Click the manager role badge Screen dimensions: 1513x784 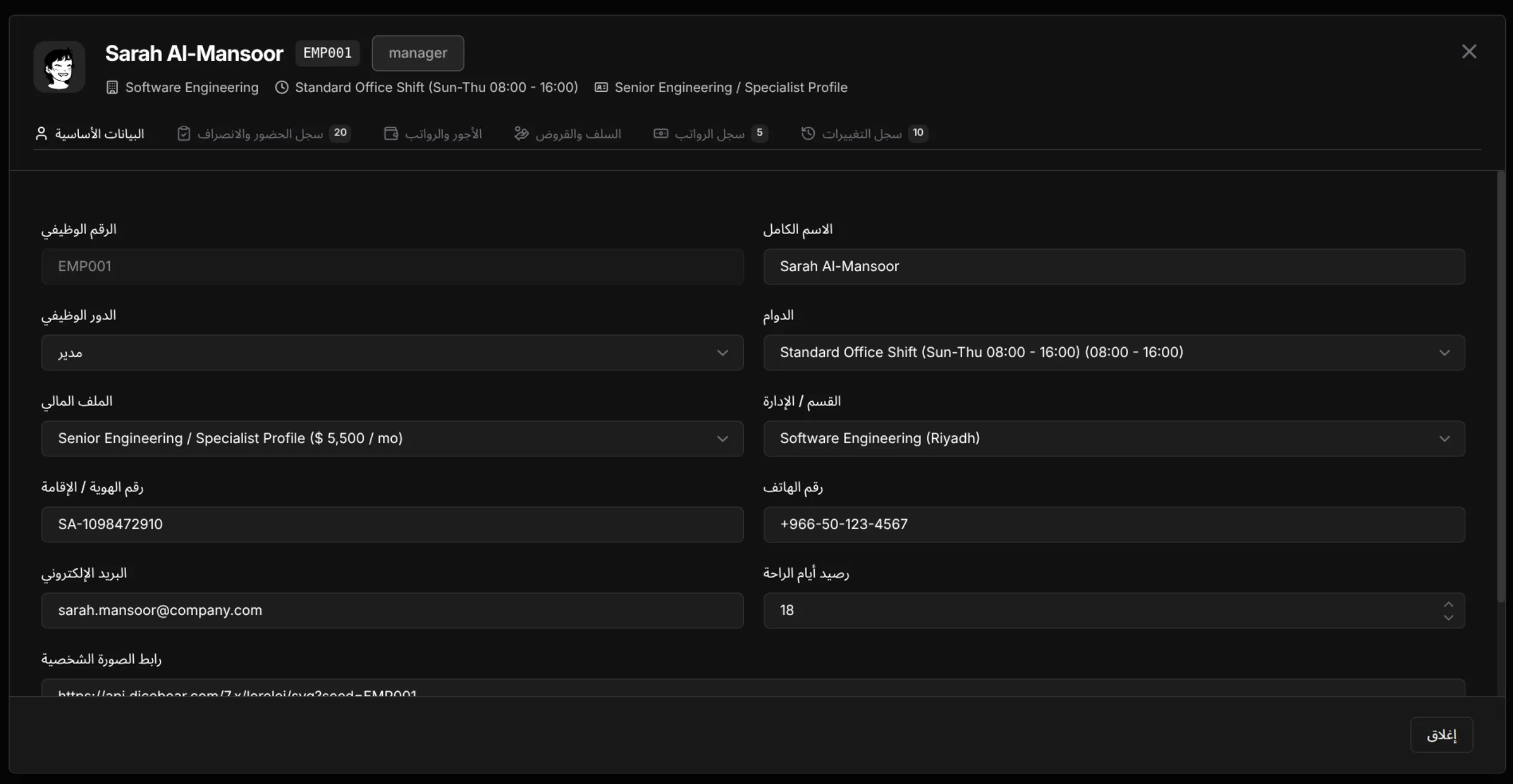click(418, 53)
